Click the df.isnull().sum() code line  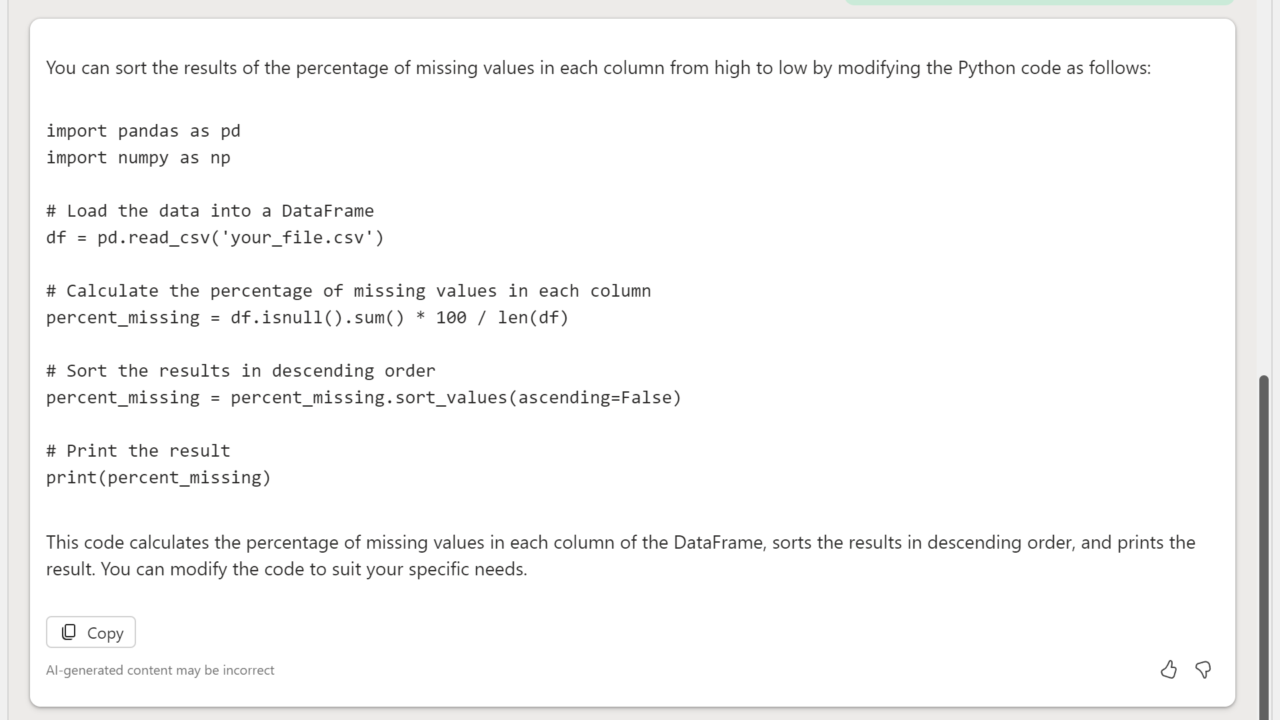coord(307,318)
